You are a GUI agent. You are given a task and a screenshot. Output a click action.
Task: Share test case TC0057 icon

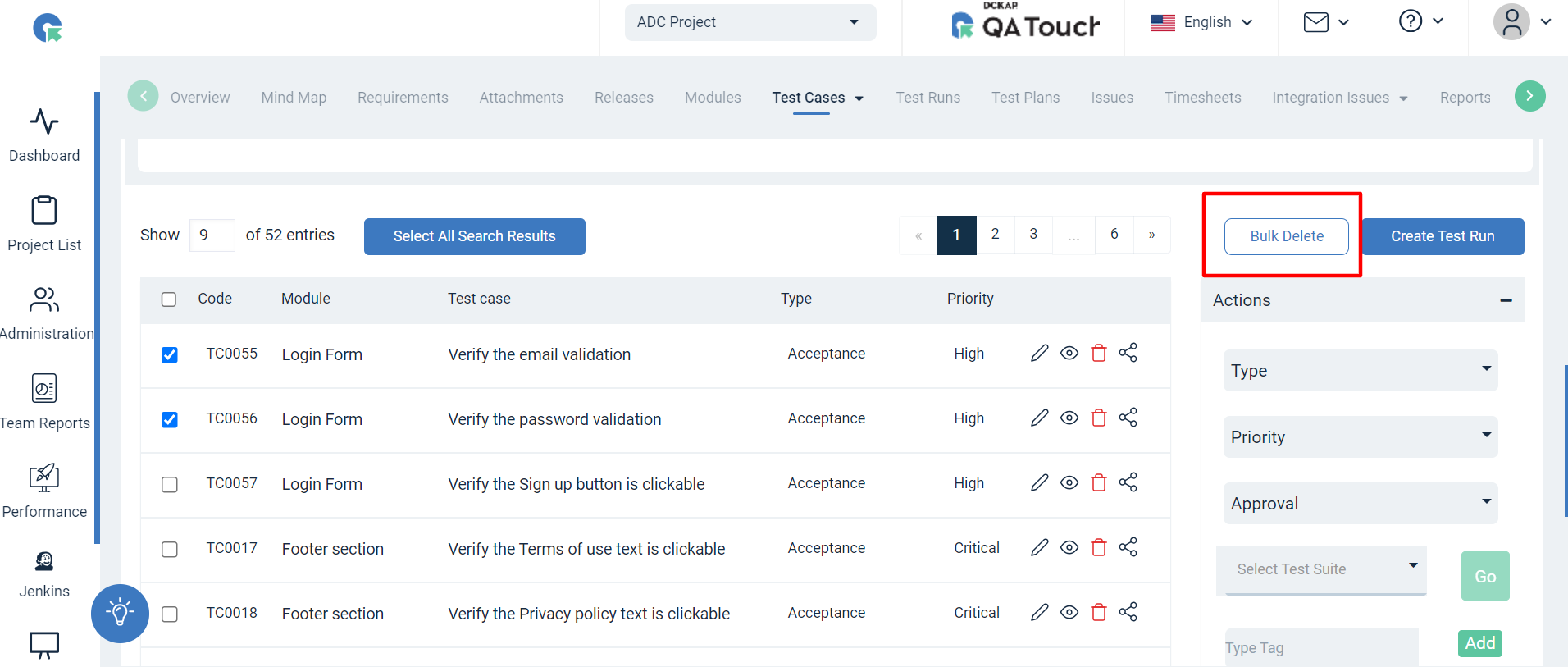(1128, 482)
